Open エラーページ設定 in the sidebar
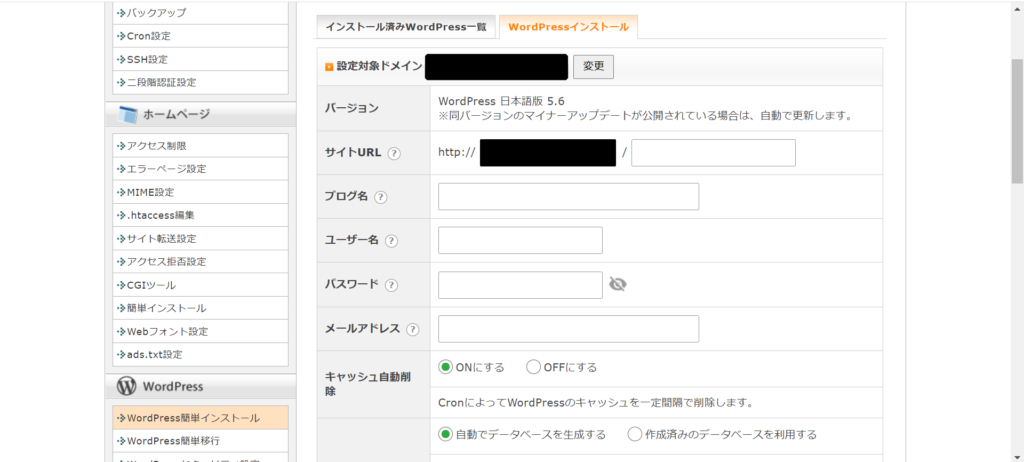The height and width of the screenshot is (462, 1024). pos(200,169)
